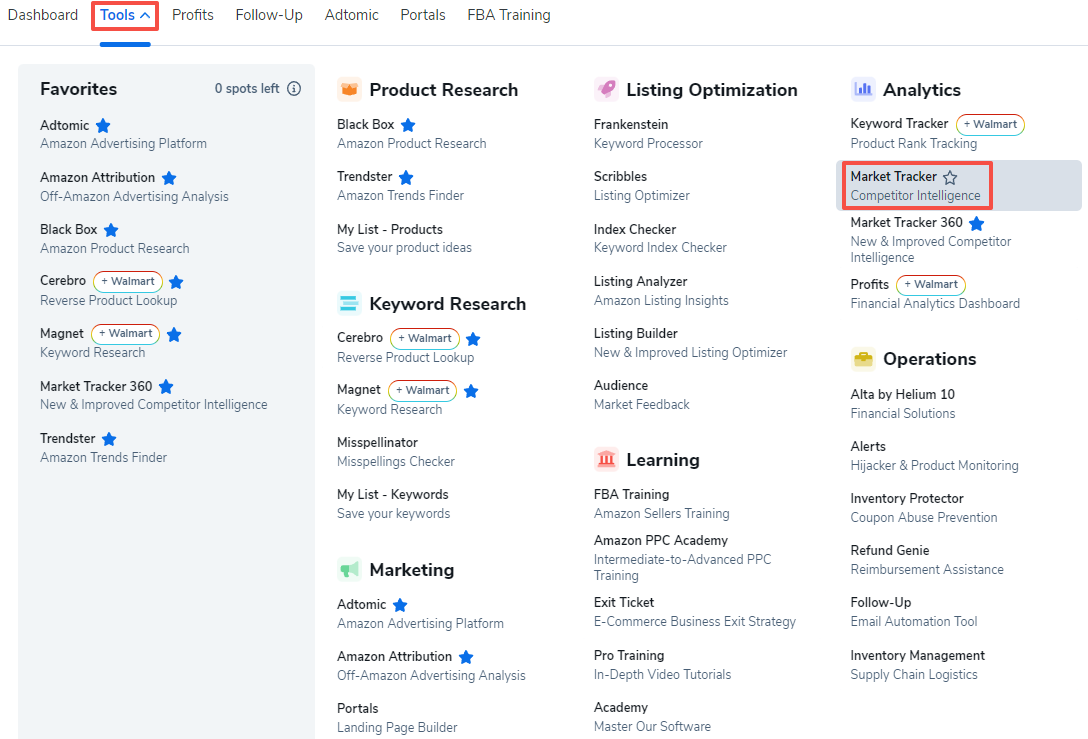Image resolution: width=1088 pixels, height=739 pixels.
Task: Unstar Black Box under Product Research
Action: pos(408,125)
